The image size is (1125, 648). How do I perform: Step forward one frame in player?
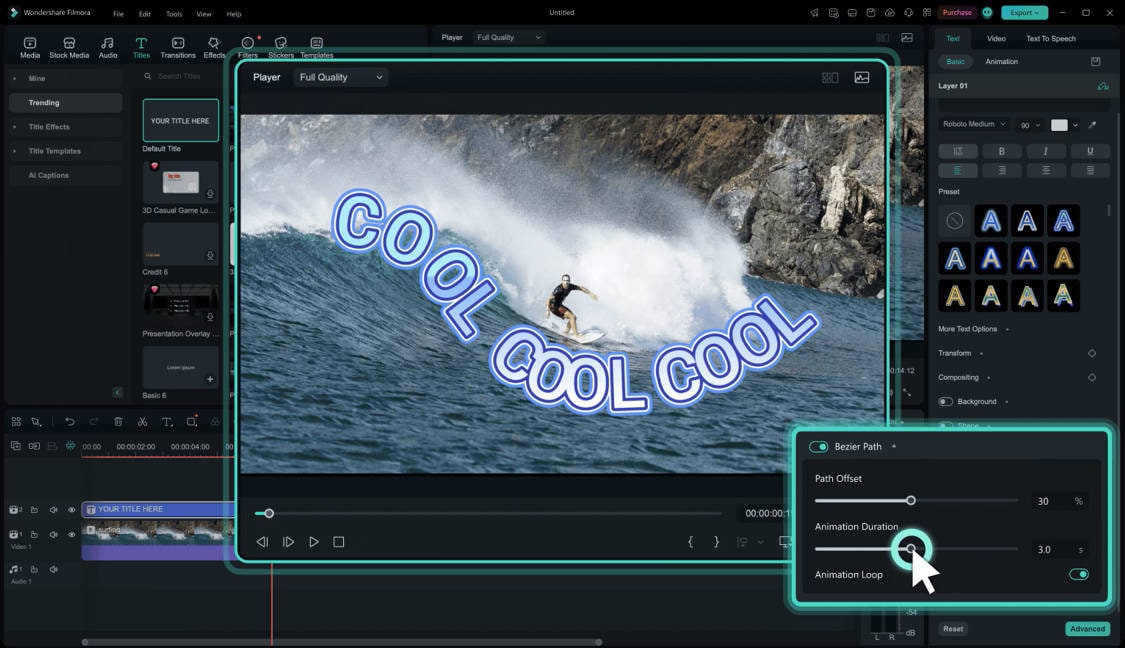pos(288,542)
